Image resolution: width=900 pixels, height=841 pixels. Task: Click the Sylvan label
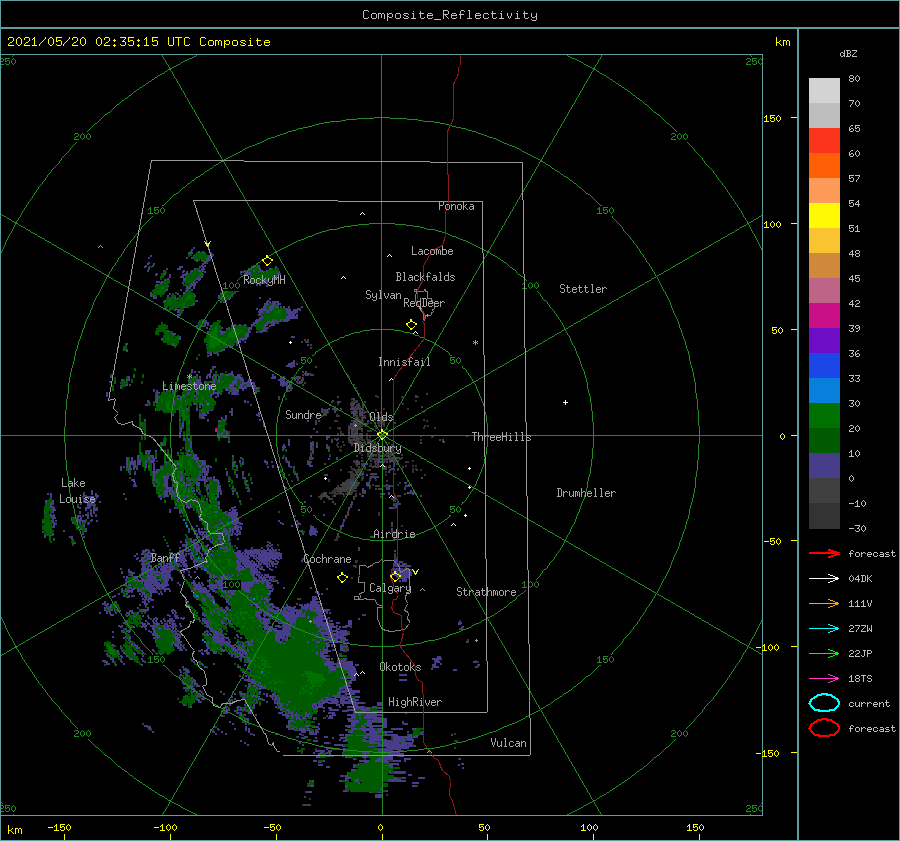tap(383, 295)
